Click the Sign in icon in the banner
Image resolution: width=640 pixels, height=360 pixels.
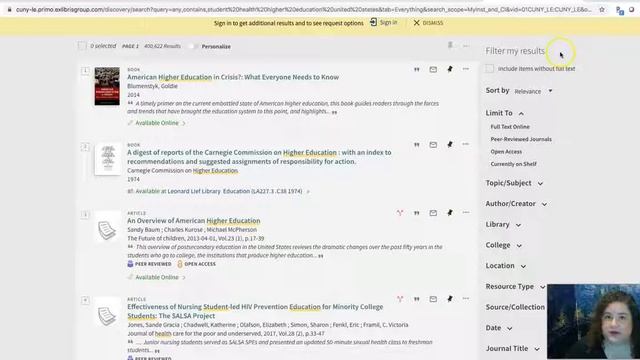click(x=373, y=22)
